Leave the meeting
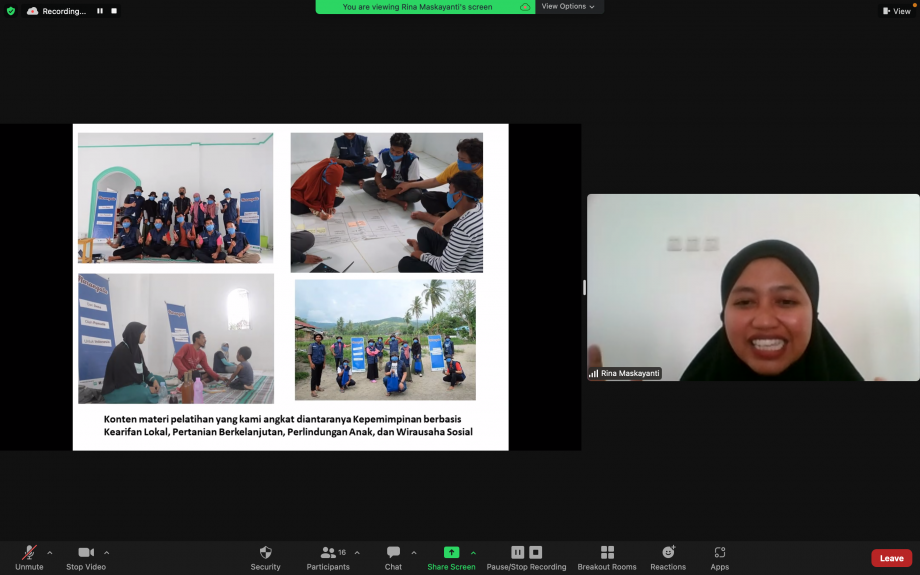The image size is (920, 575). [890, 558]
